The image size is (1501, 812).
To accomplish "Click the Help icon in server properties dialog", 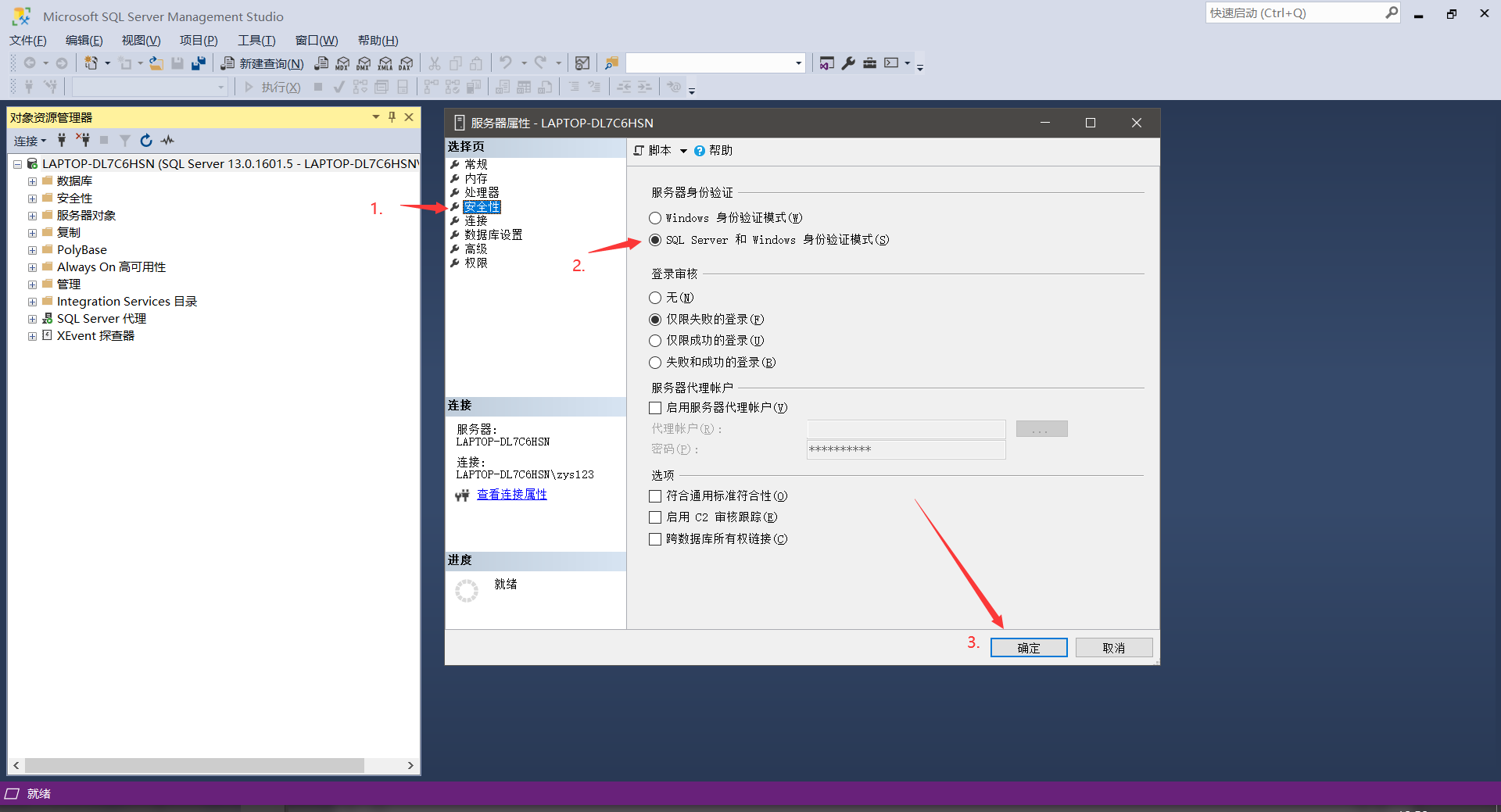I will pyautogui.click(x=700, y=151).
